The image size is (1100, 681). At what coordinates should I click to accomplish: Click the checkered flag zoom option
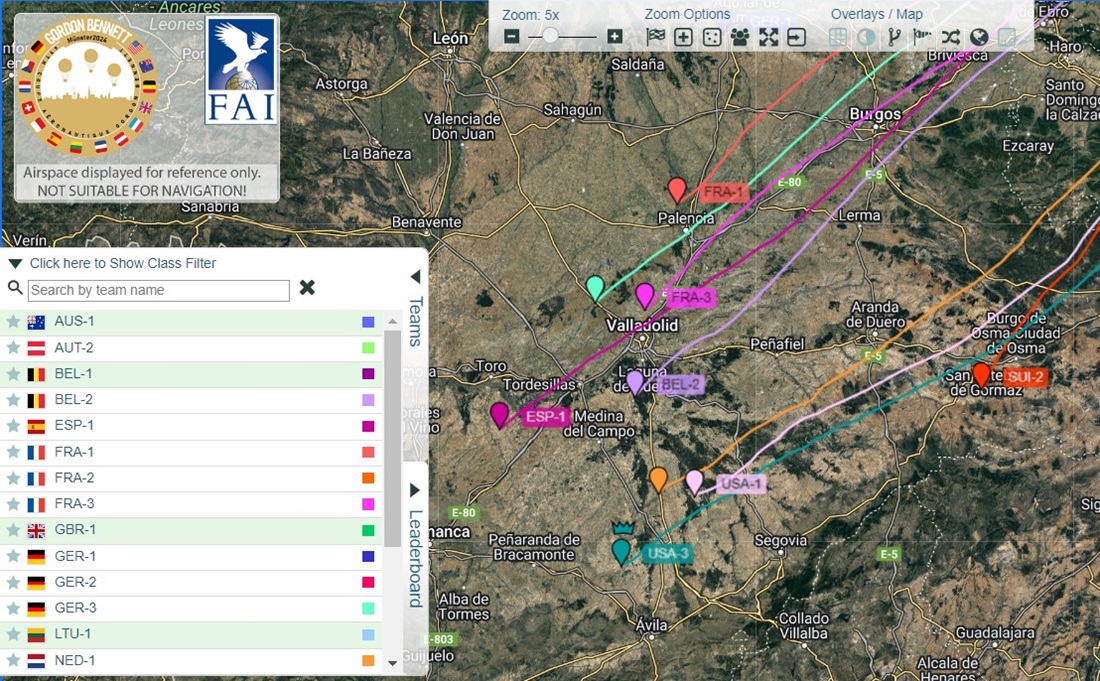(x=655, y=37)
